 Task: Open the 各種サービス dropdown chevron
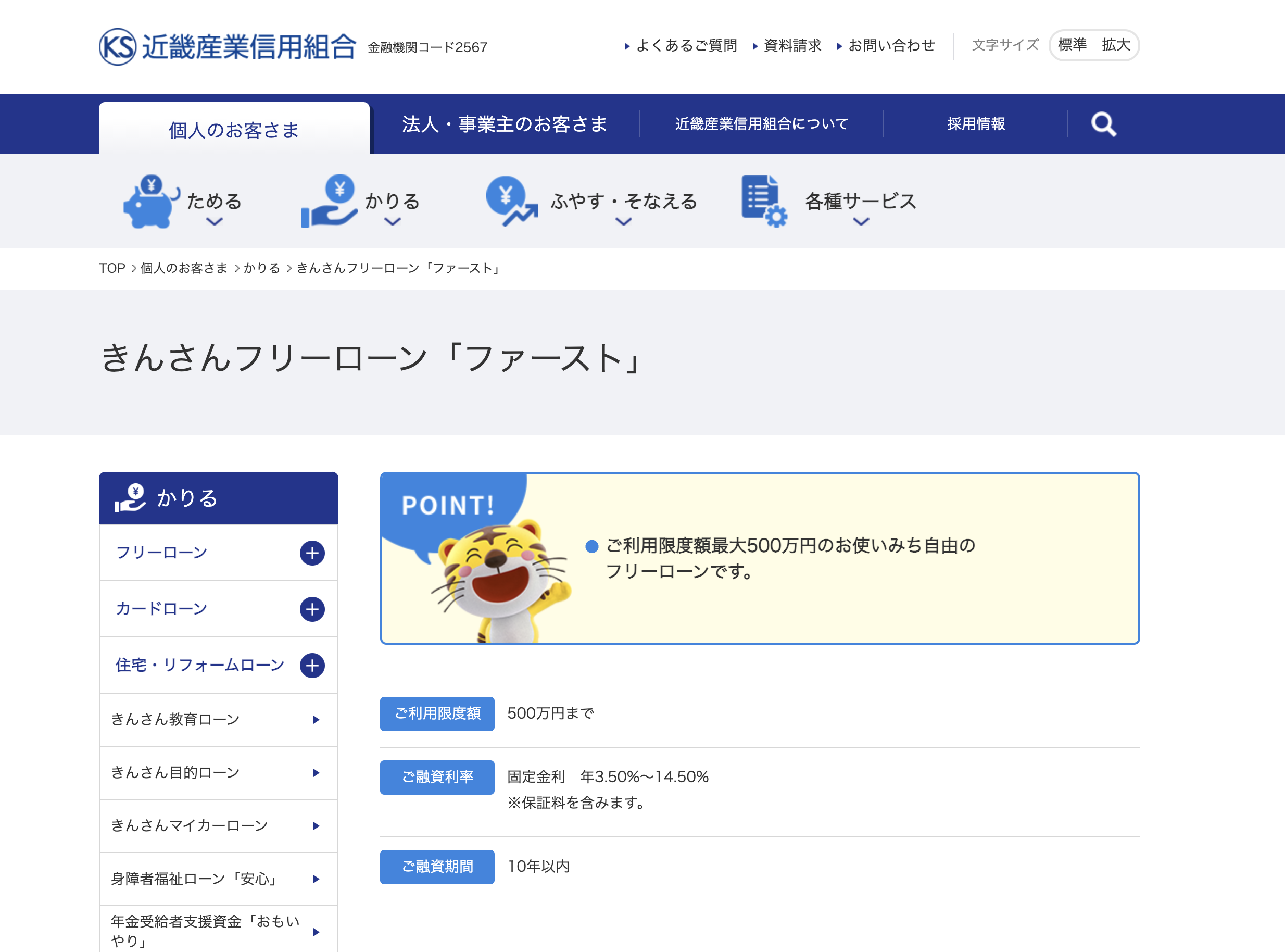861,222
